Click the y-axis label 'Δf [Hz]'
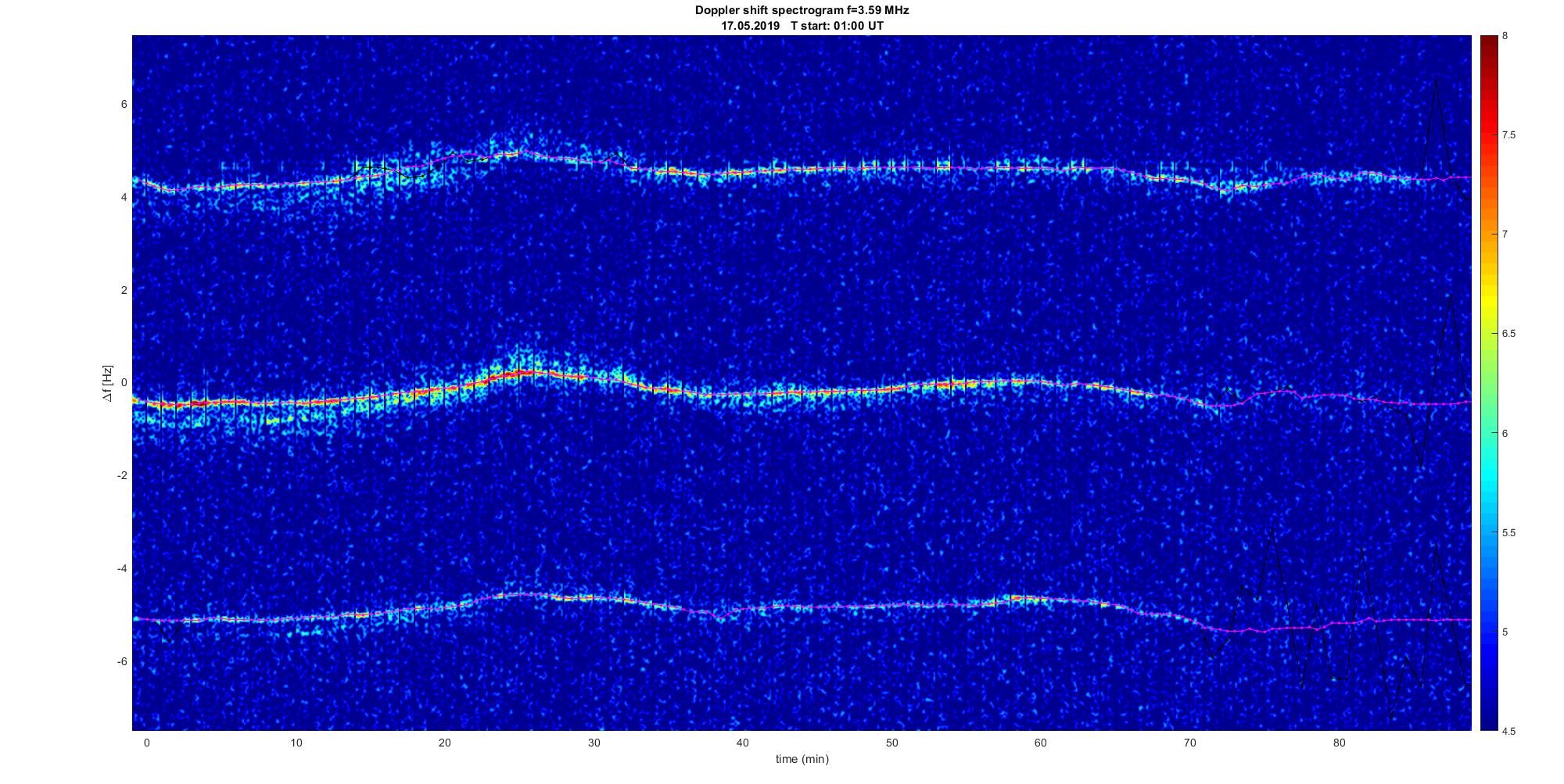1564x784 pixels. (108, 383)
